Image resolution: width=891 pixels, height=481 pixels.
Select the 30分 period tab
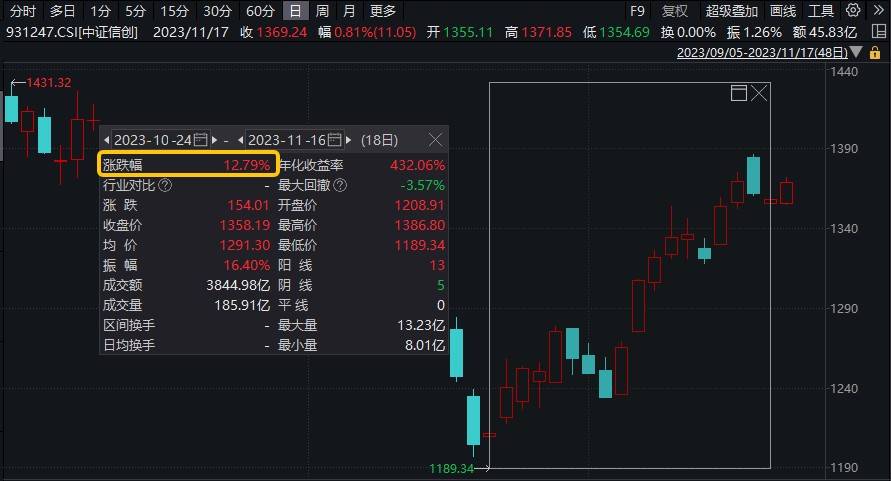pos(218,11)
